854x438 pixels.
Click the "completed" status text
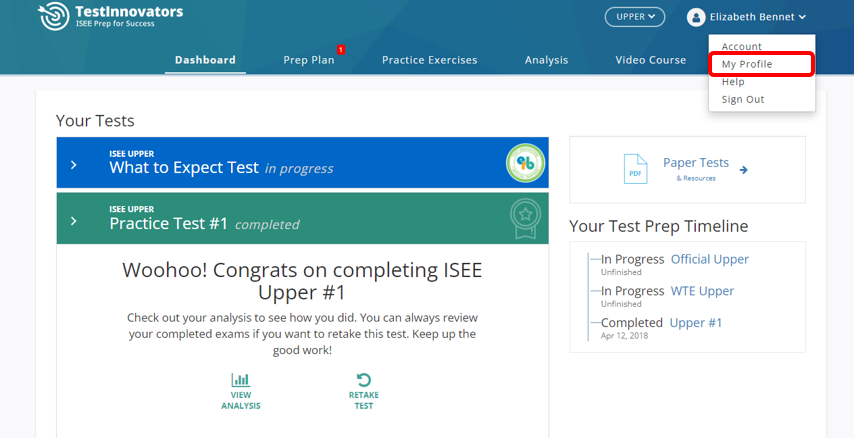(267, 224)
